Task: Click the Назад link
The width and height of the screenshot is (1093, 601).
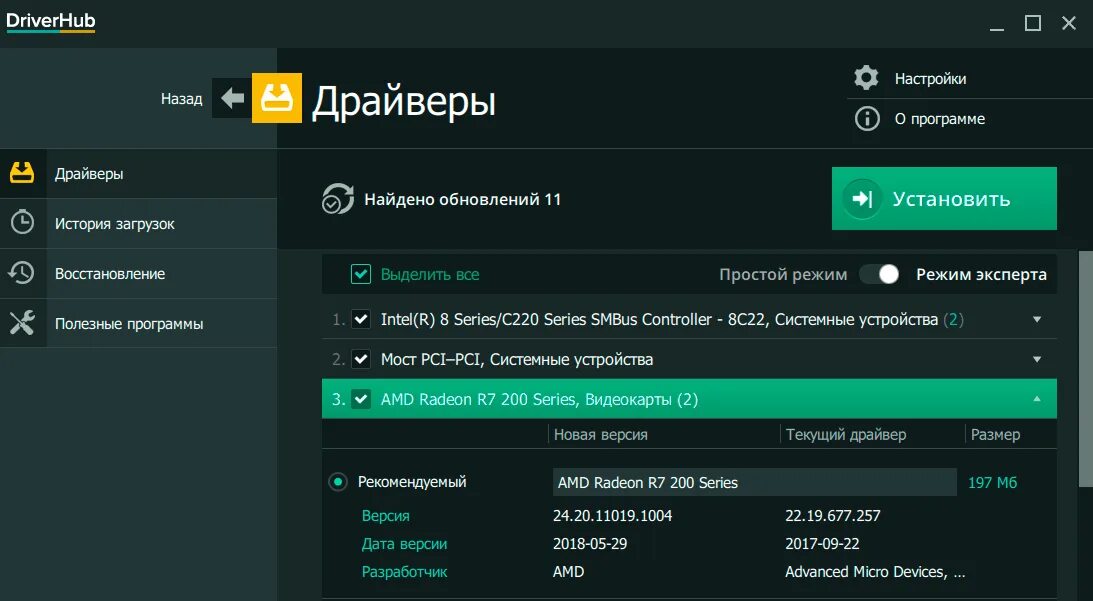Action: pos(181,99)
